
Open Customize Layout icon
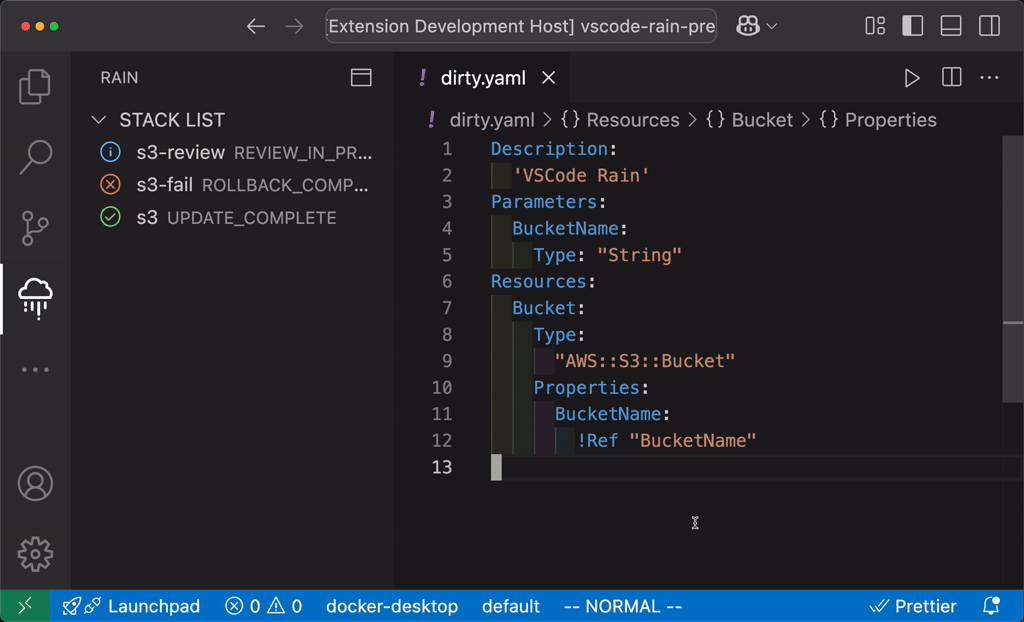(x=875, y=26)
